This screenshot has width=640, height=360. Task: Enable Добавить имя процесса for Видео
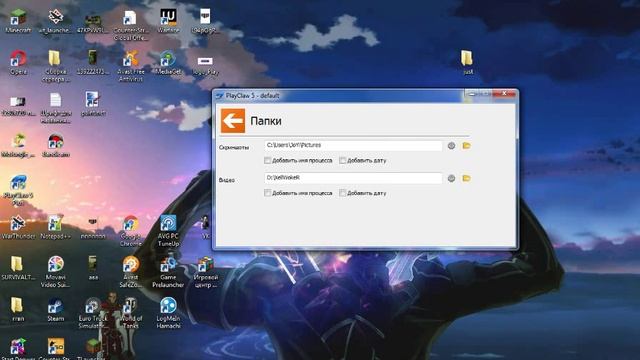(x=267, y=193)
